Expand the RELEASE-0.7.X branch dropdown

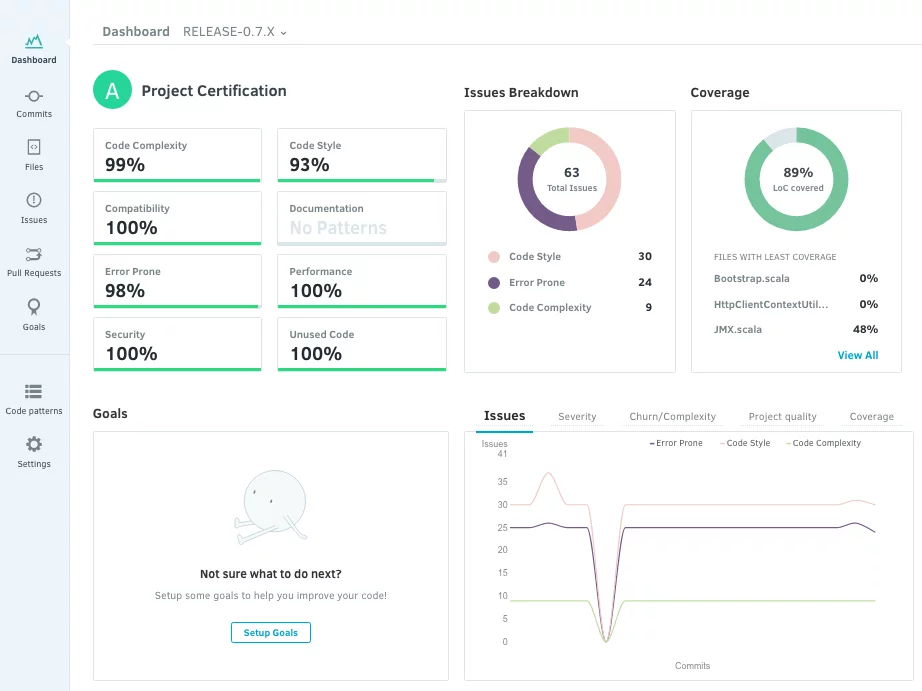[235, 32]
